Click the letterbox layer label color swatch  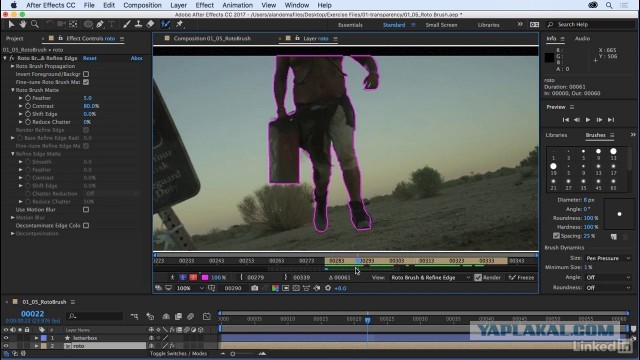pos(44,338)
